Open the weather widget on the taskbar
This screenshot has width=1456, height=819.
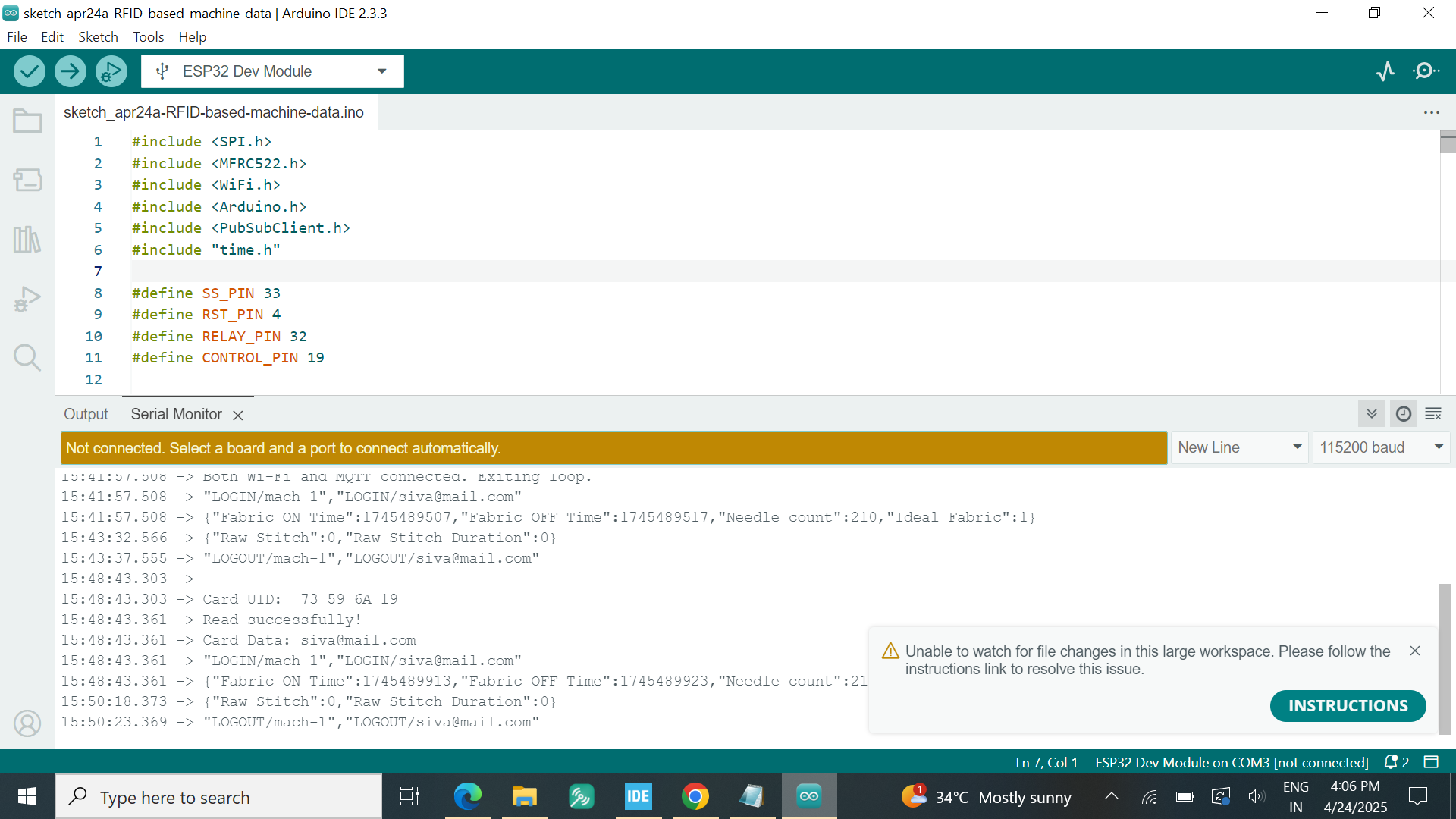[x=987, y=797]
